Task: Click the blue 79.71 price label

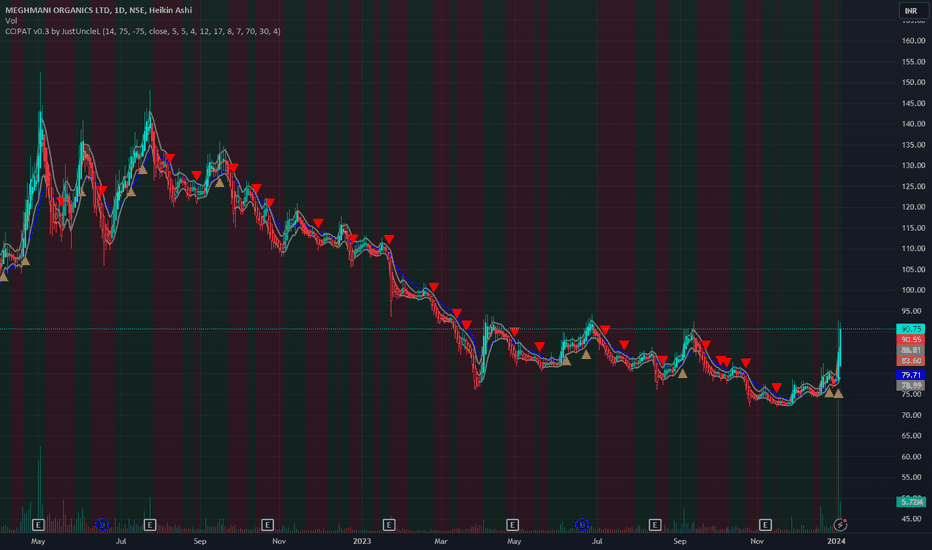Action: point(911,375)
